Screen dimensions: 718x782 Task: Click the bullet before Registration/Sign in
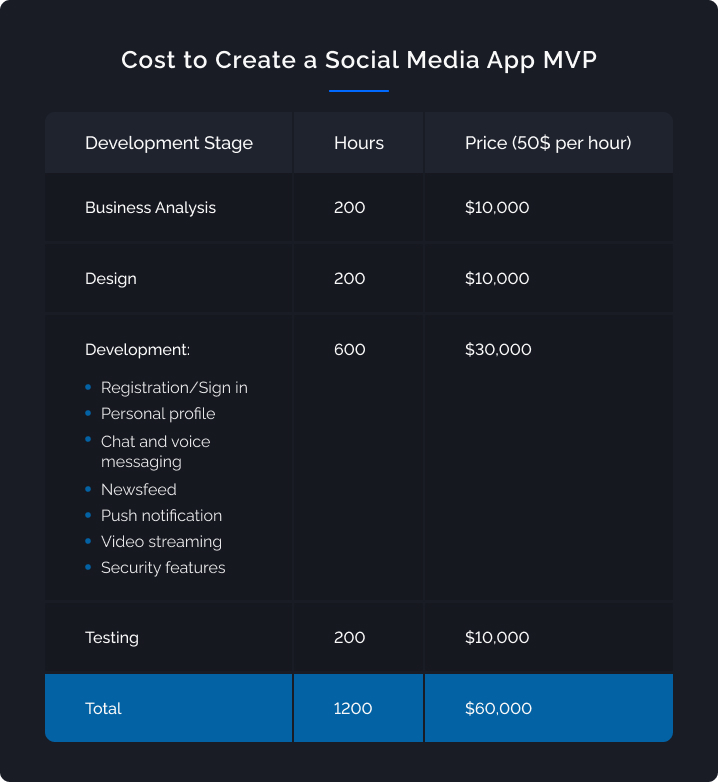tap(88, 387)
